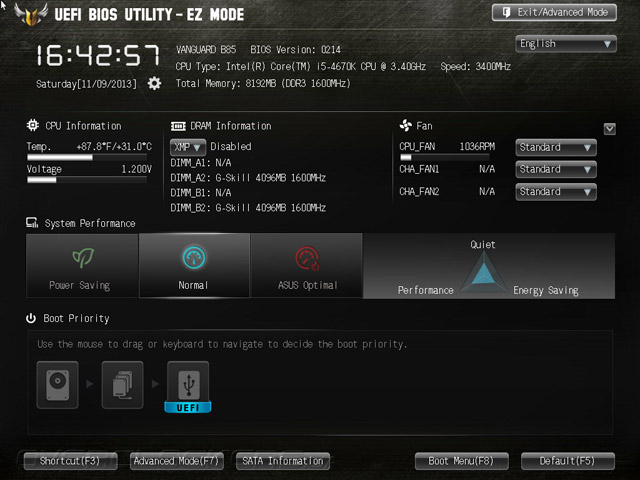Click the 1.200V voltage value
Viewport: 640px width, 480px height.
tap(136, 169)
